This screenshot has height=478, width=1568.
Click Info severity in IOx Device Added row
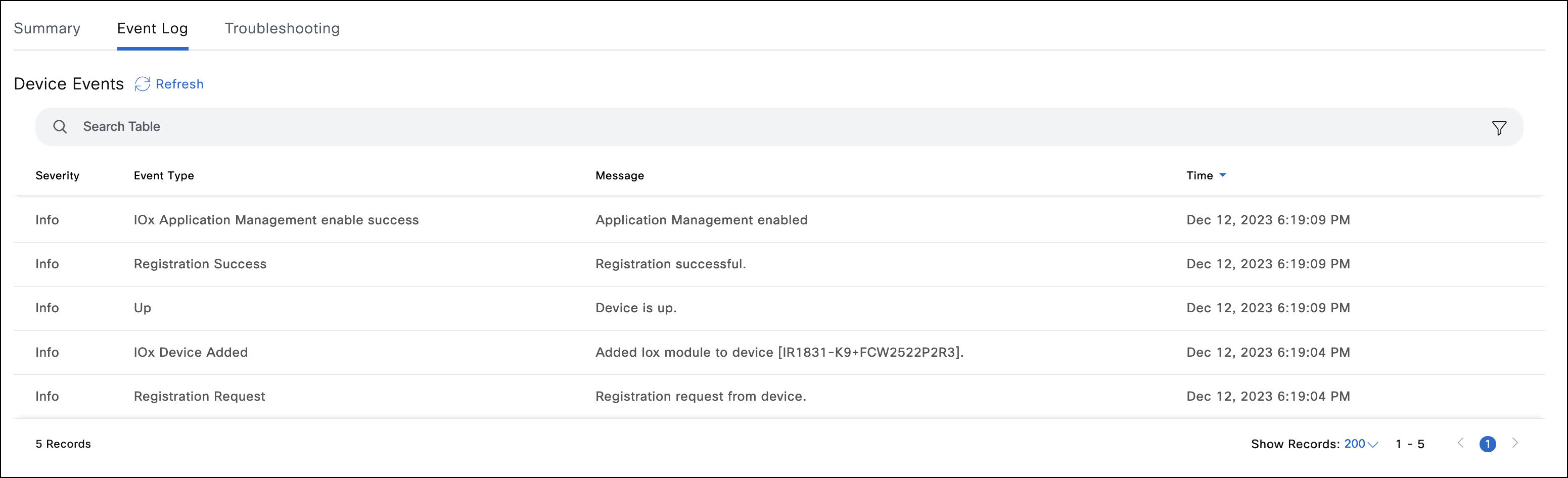[47, 352]
